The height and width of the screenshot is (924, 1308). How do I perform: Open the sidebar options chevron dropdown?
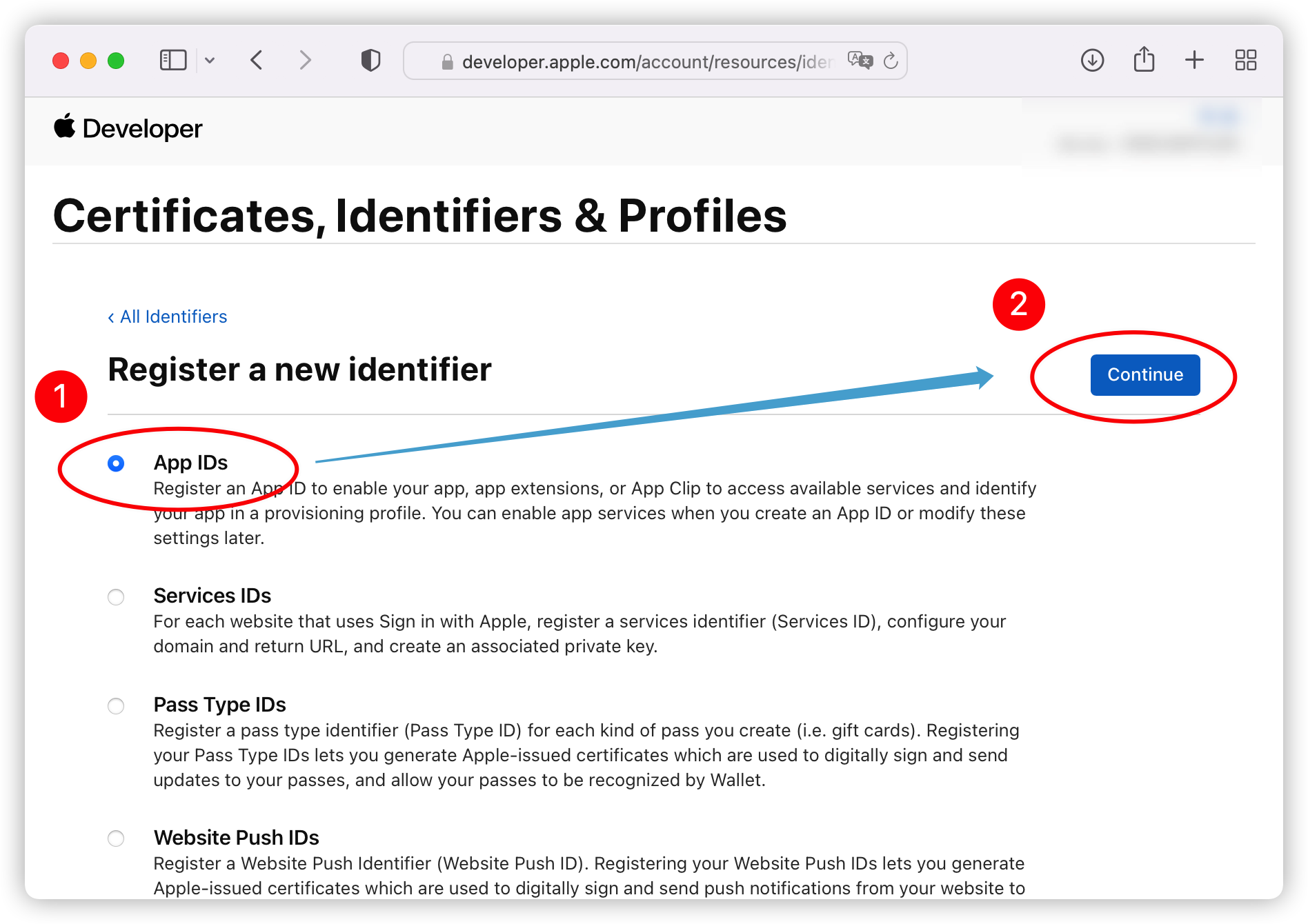tap(210, 61)
